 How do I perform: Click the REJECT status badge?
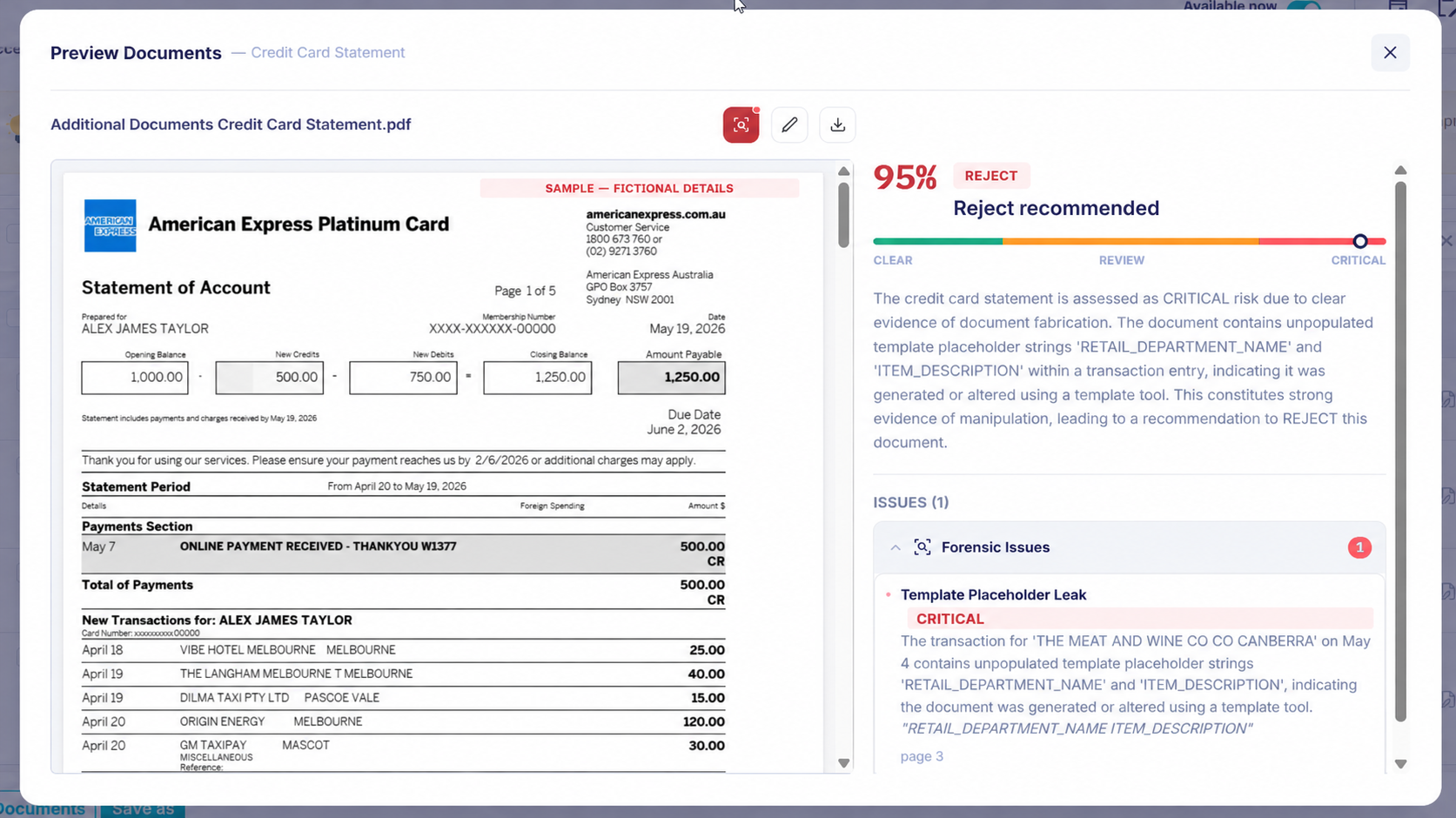pyautogui.click(x=991, y=176)
